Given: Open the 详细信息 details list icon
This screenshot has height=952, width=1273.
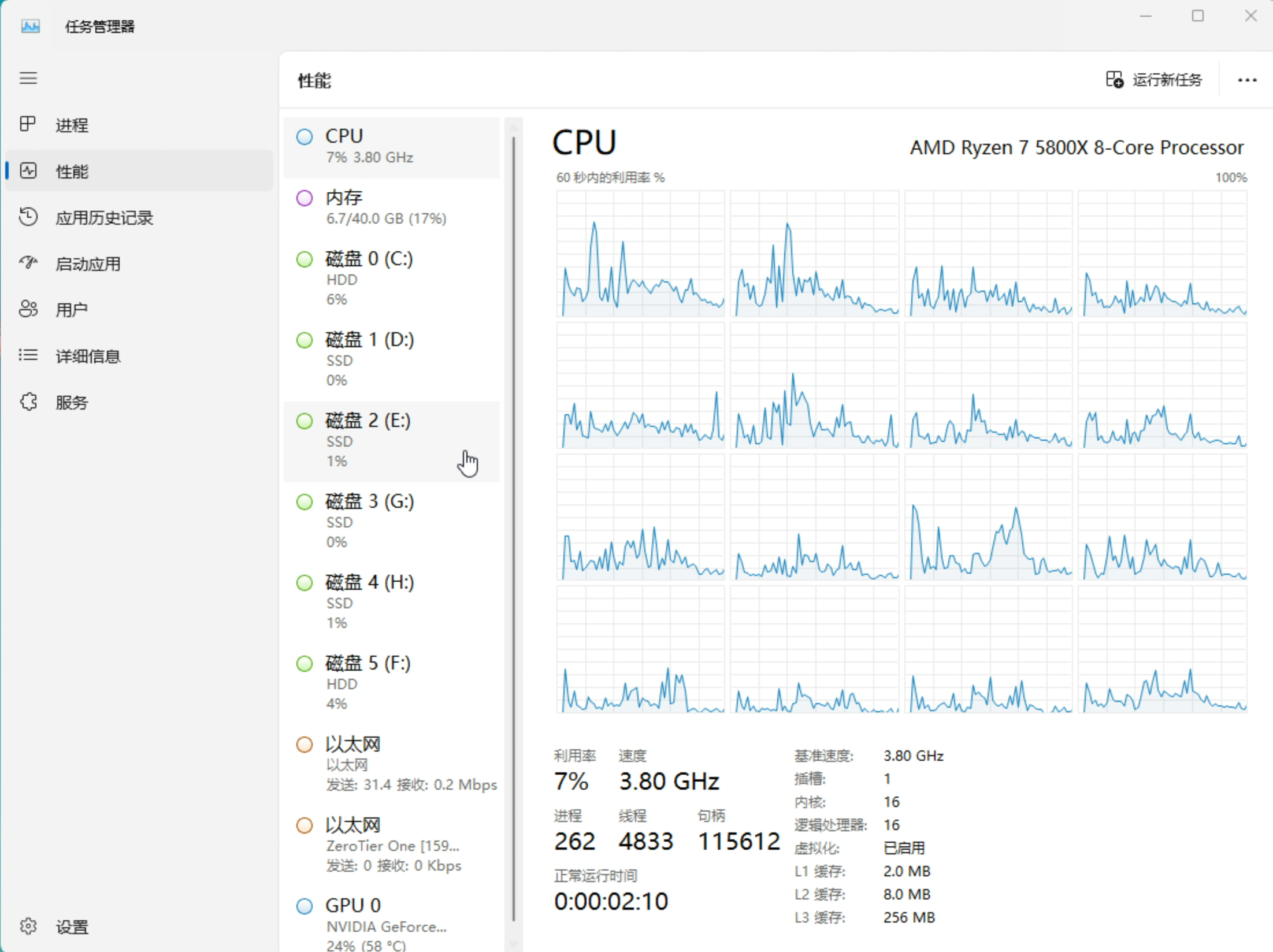Looking at the screenshot, I should (x=28, y=356).
